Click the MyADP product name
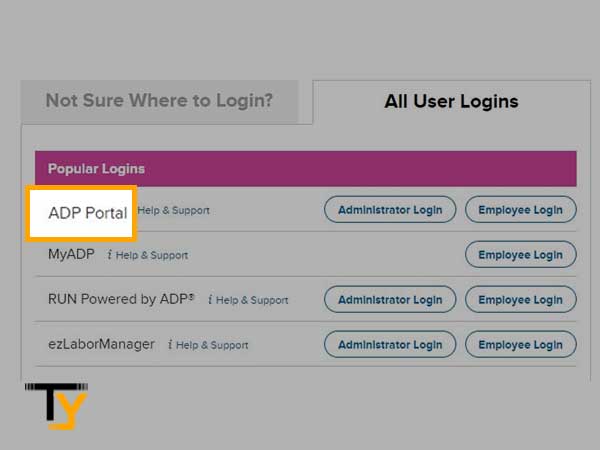Image resolution: width=600 pixels, height=450 pixels. point(71,254)
